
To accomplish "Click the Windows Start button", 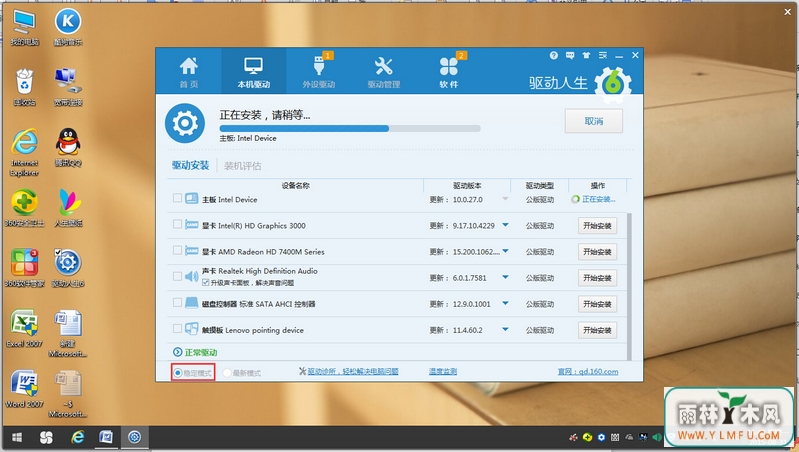I will [x=17, y=437].
